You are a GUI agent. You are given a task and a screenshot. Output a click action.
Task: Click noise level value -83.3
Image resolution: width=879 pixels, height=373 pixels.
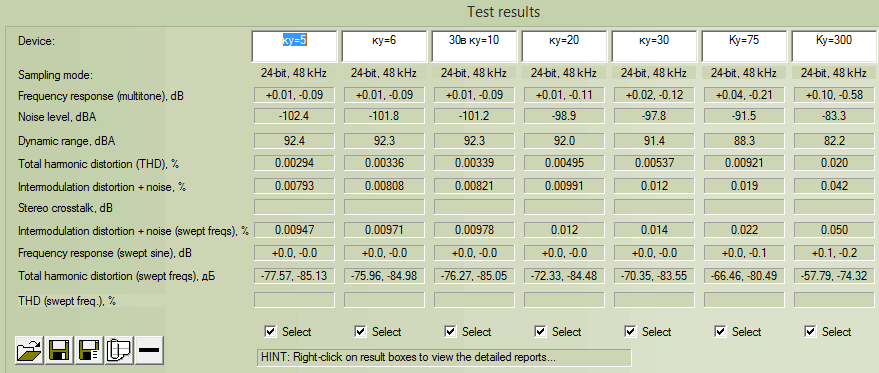(834, 117)
